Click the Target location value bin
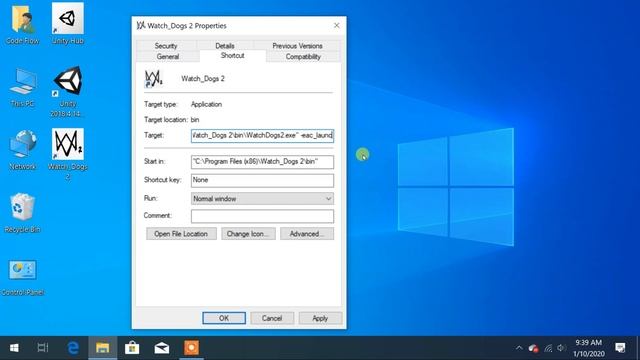Viewport: 640px width, 360px height. click(x=195, y=120)
